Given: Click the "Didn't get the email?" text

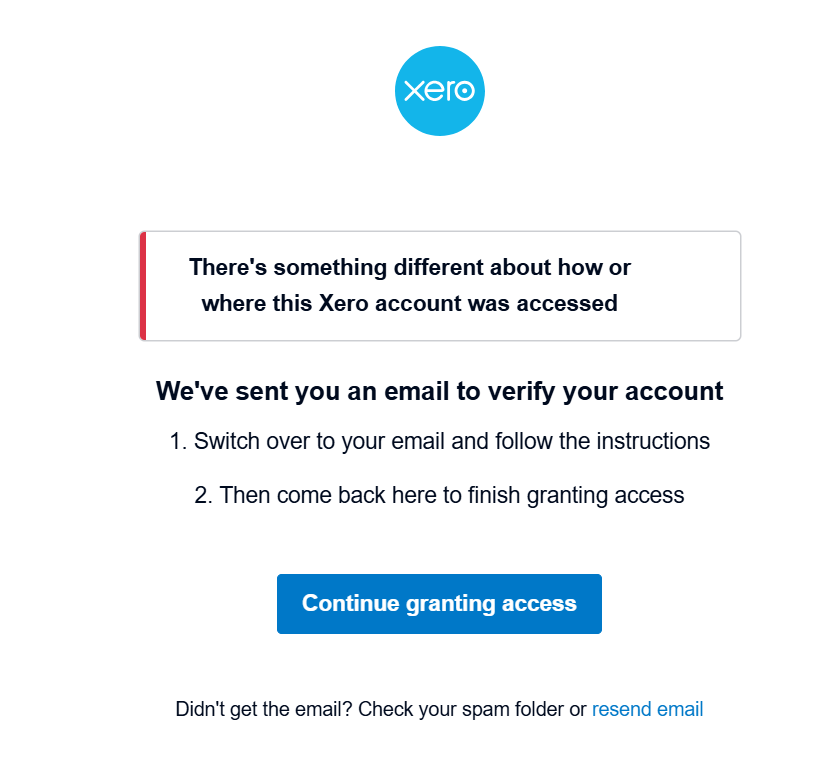Looking at the screenshot, I should click(x=264, y=710).
